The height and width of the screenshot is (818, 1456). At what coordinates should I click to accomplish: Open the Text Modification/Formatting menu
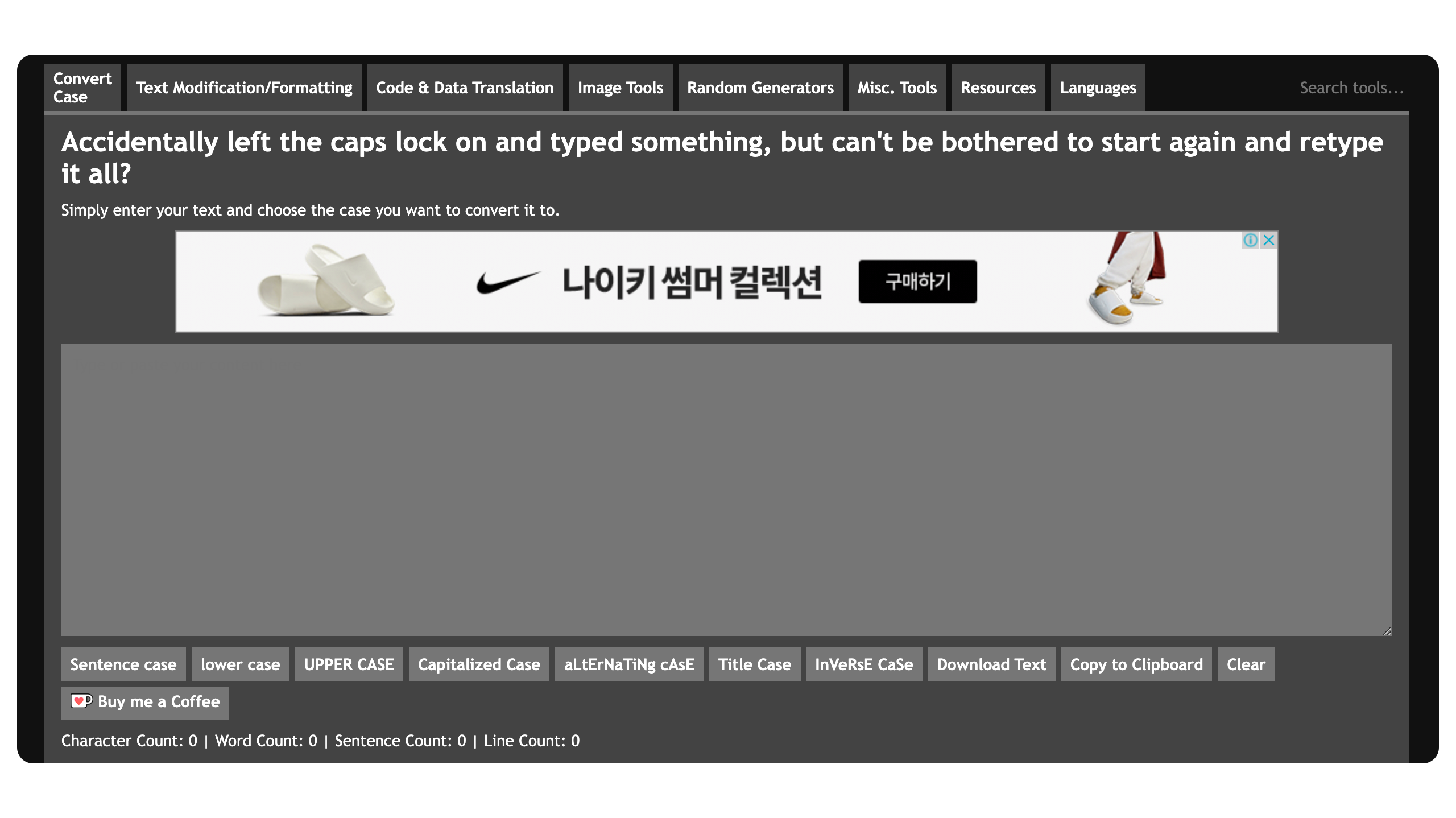pyautogui.click(x=244, y=88)
